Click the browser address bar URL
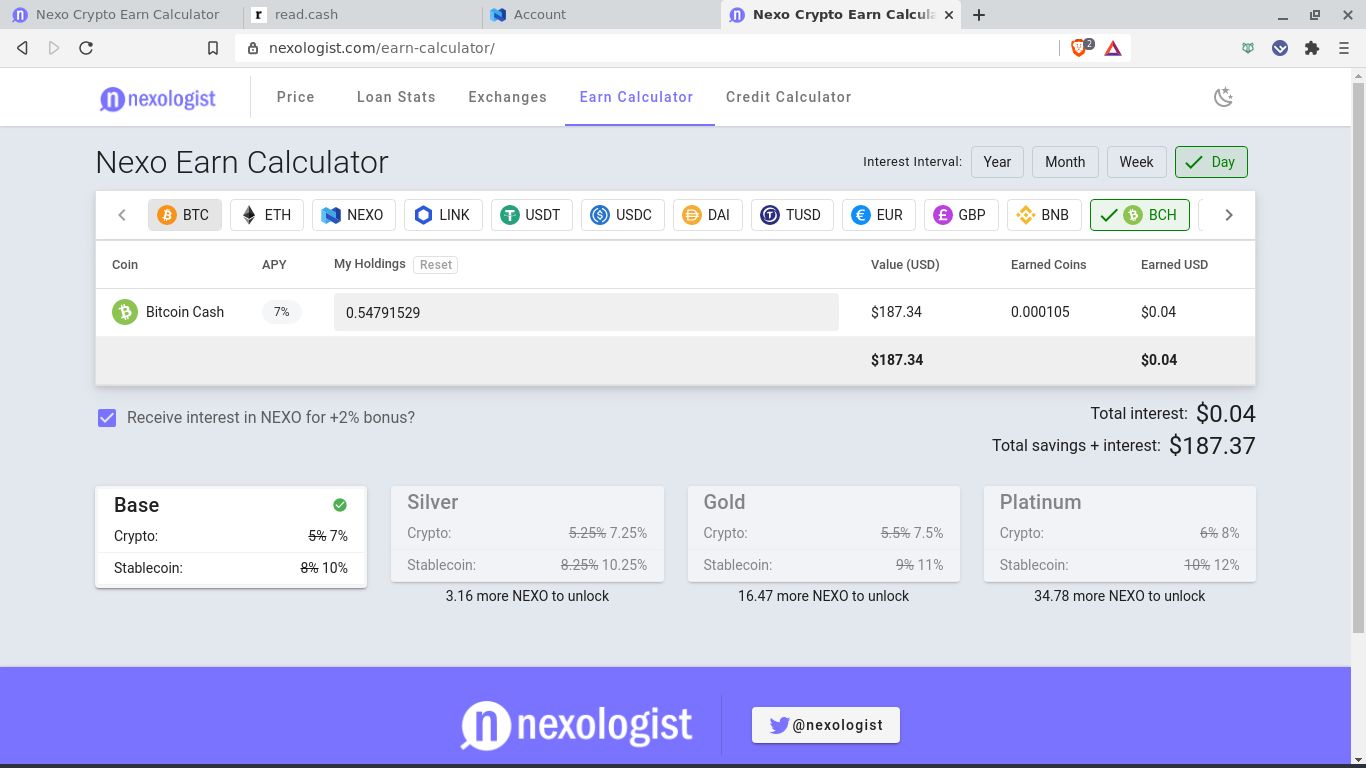The height and width of the screenshot is (768, 1366). pyautogui.click(x=382, y=48)
